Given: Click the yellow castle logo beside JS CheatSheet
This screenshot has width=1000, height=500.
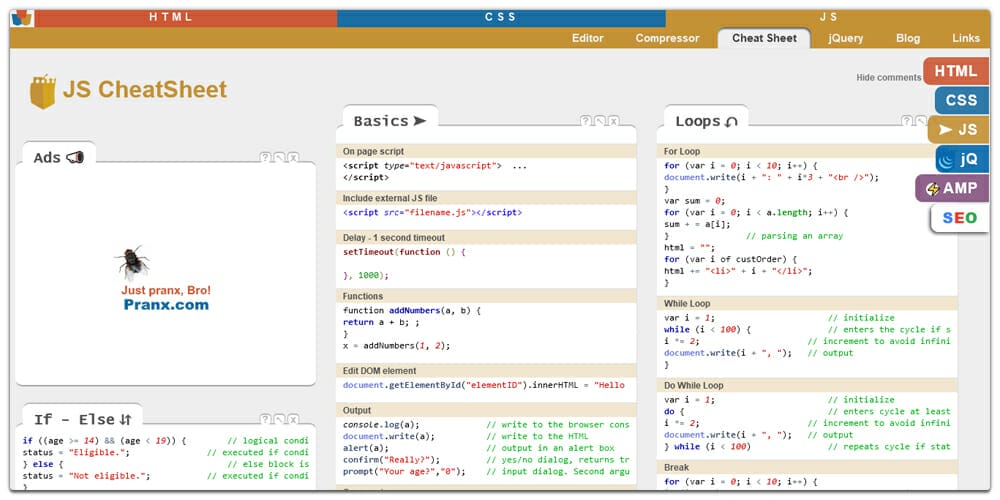Looking at the screenshot, I should coord(43,91).
